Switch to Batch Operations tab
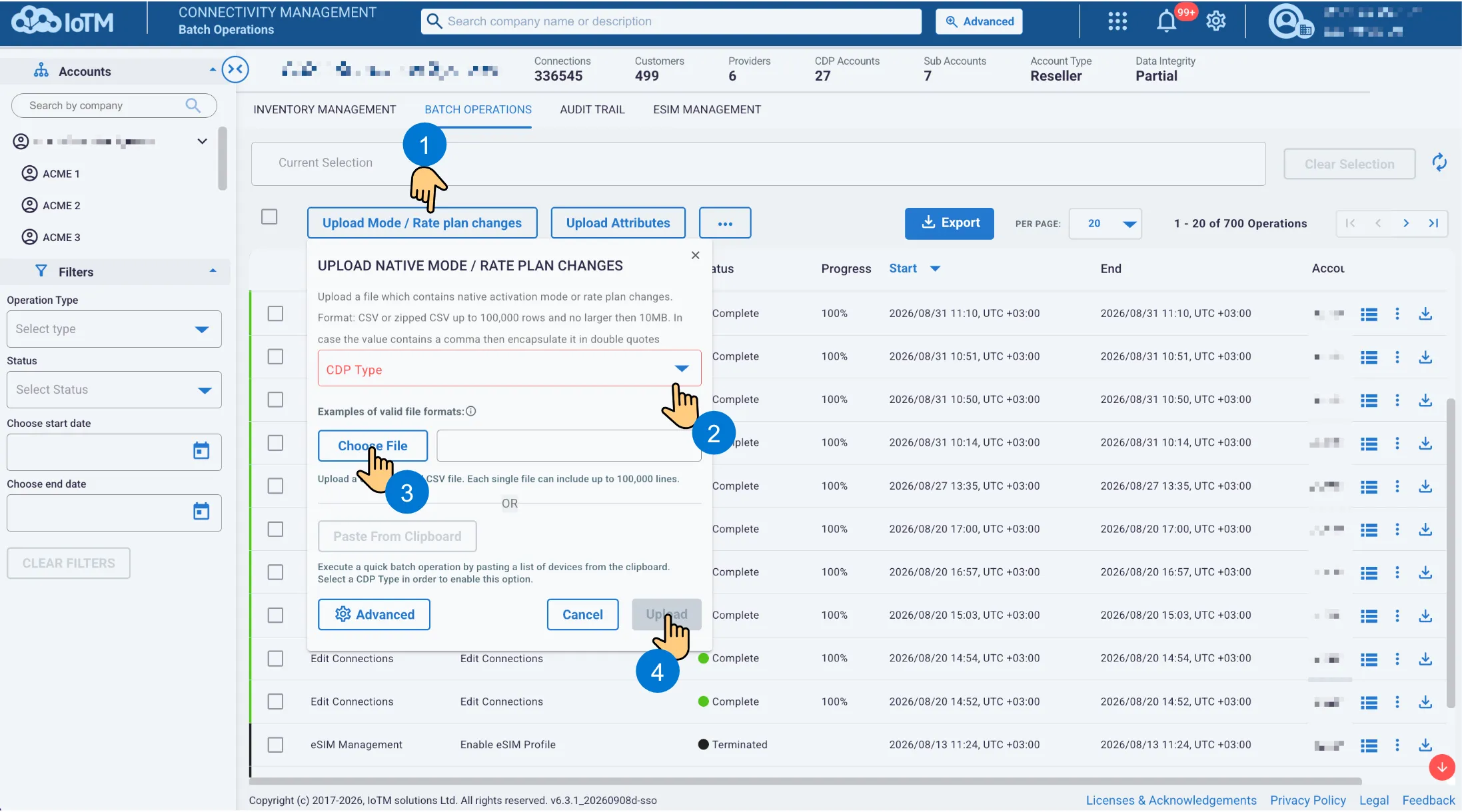The width and height of the screenshot is (1462, 812). [x=478, y=109]
